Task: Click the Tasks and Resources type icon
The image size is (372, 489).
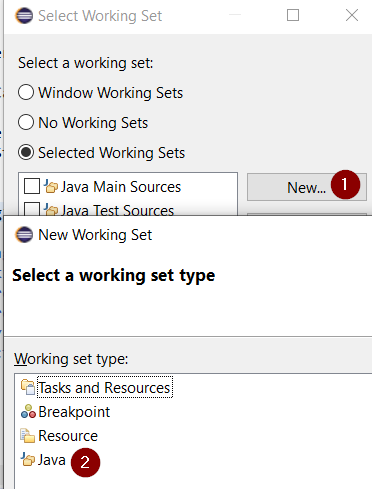Action: [28, 387]
